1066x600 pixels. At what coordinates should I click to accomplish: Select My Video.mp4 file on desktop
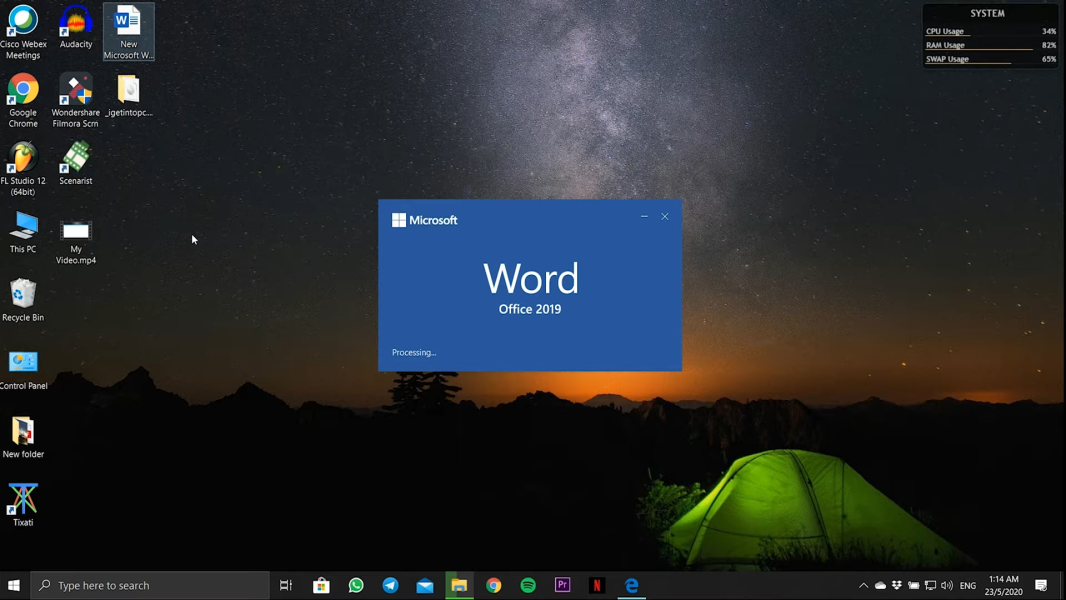pyautogui.click(x=75, y=241)
